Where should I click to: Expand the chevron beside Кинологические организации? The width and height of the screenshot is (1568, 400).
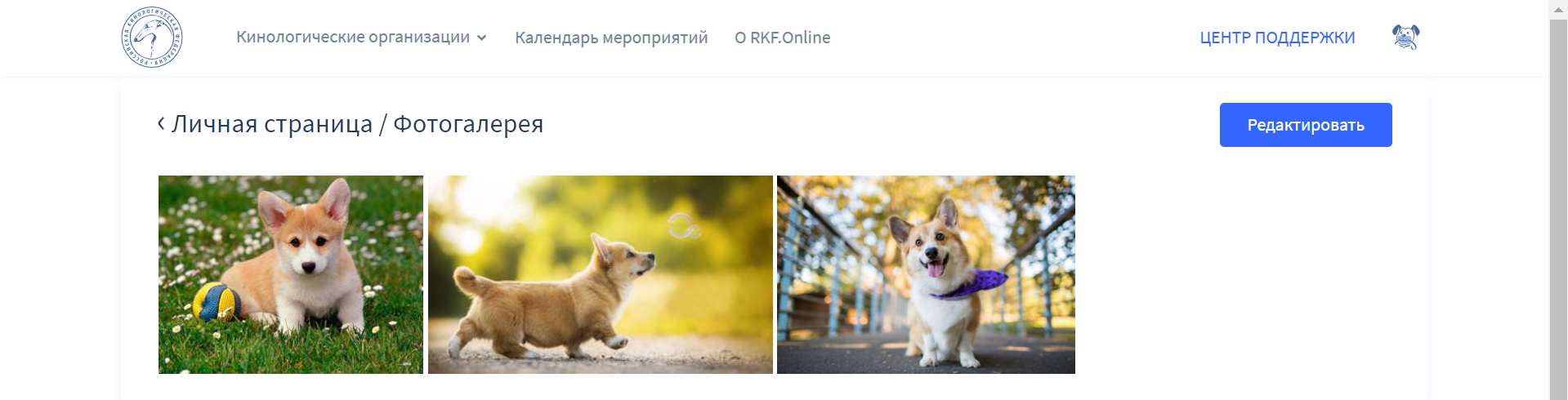pos(481,38)
